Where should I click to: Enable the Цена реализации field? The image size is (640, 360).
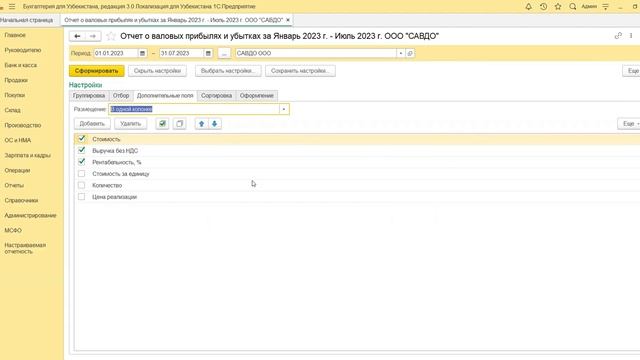82,196
